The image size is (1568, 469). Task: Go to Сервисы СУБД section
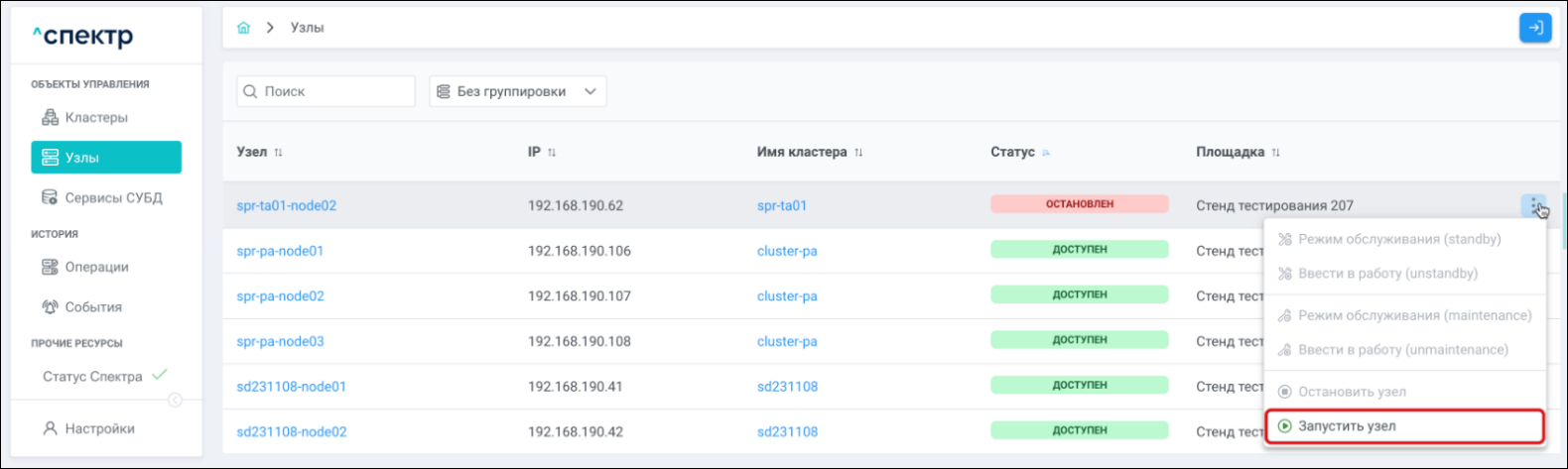[x=113, y=198]
